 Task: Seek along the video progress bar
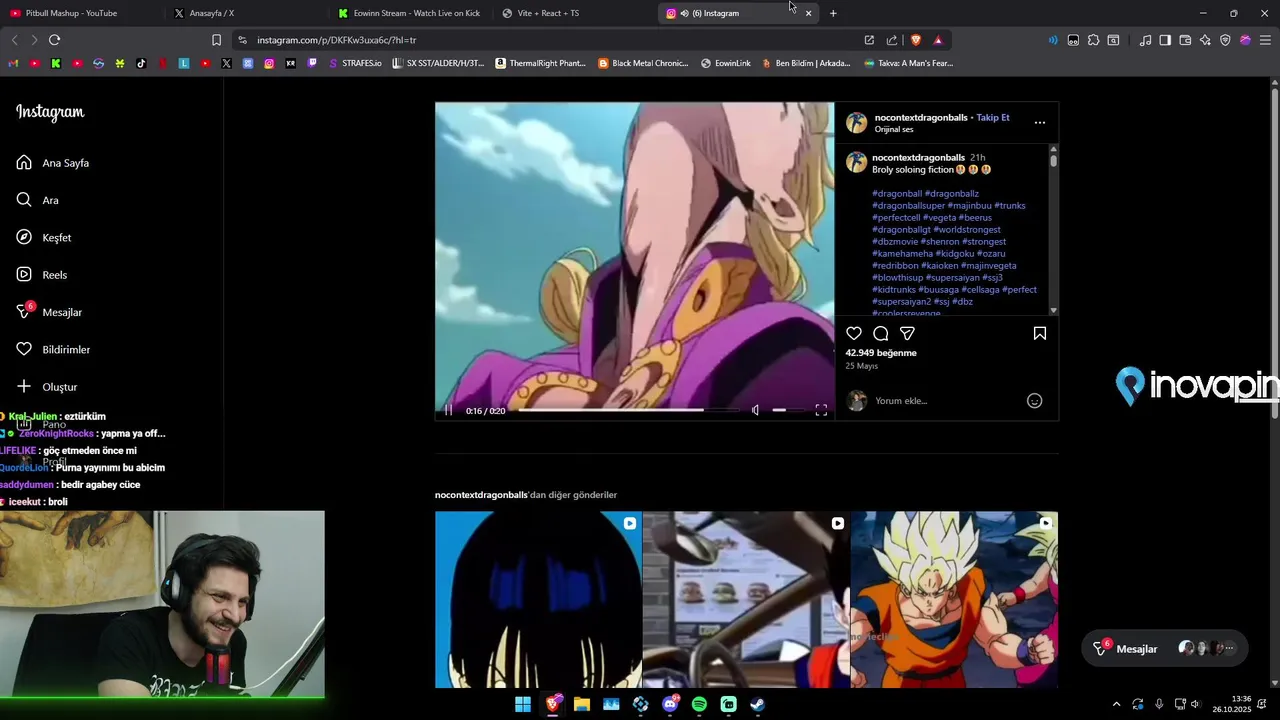click(x=629, y=410)
